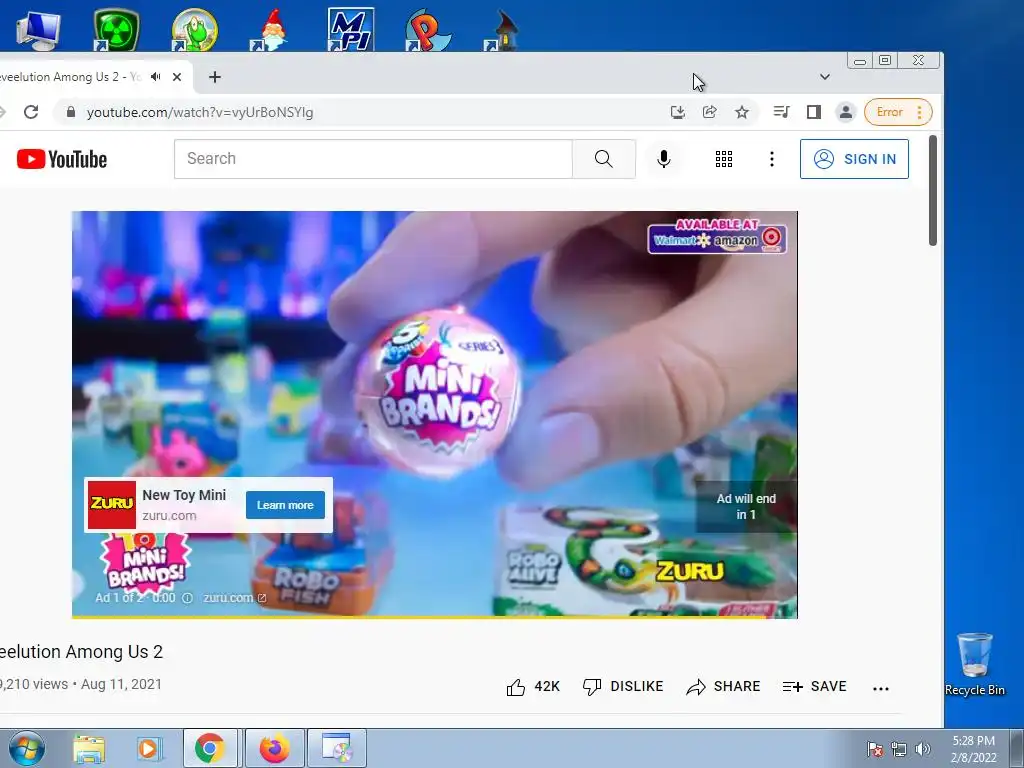Screen dimensions: 1024x768
Task: Open more actions ellipsis under video
Action: point(880,688)
